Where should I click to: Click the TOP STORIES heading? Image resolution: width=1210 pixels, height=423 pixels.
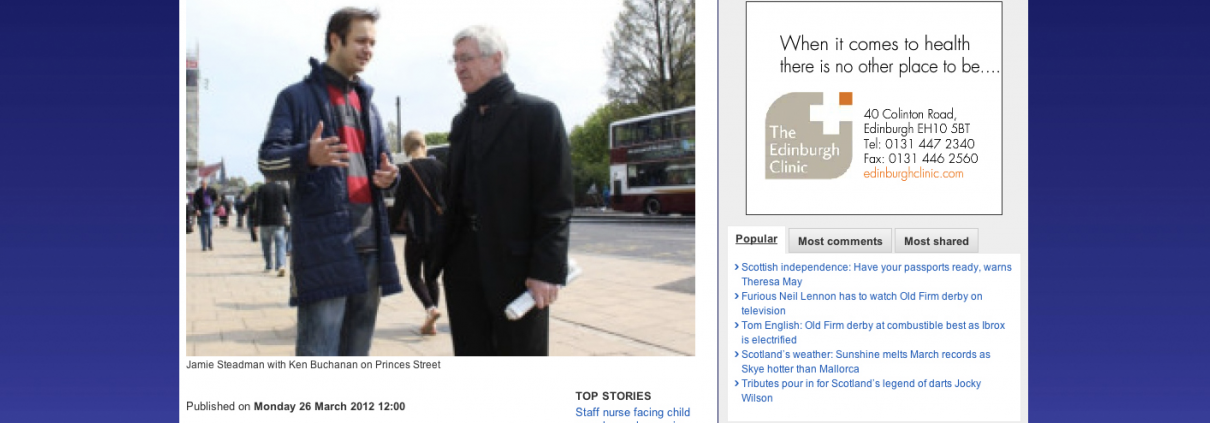point(613,396)
